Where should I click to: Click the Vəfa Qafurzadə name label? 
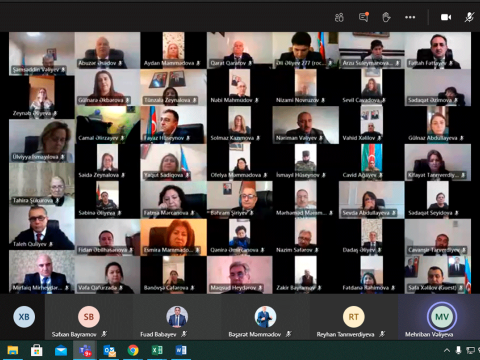pyautogui.click(x=97, y=288)
